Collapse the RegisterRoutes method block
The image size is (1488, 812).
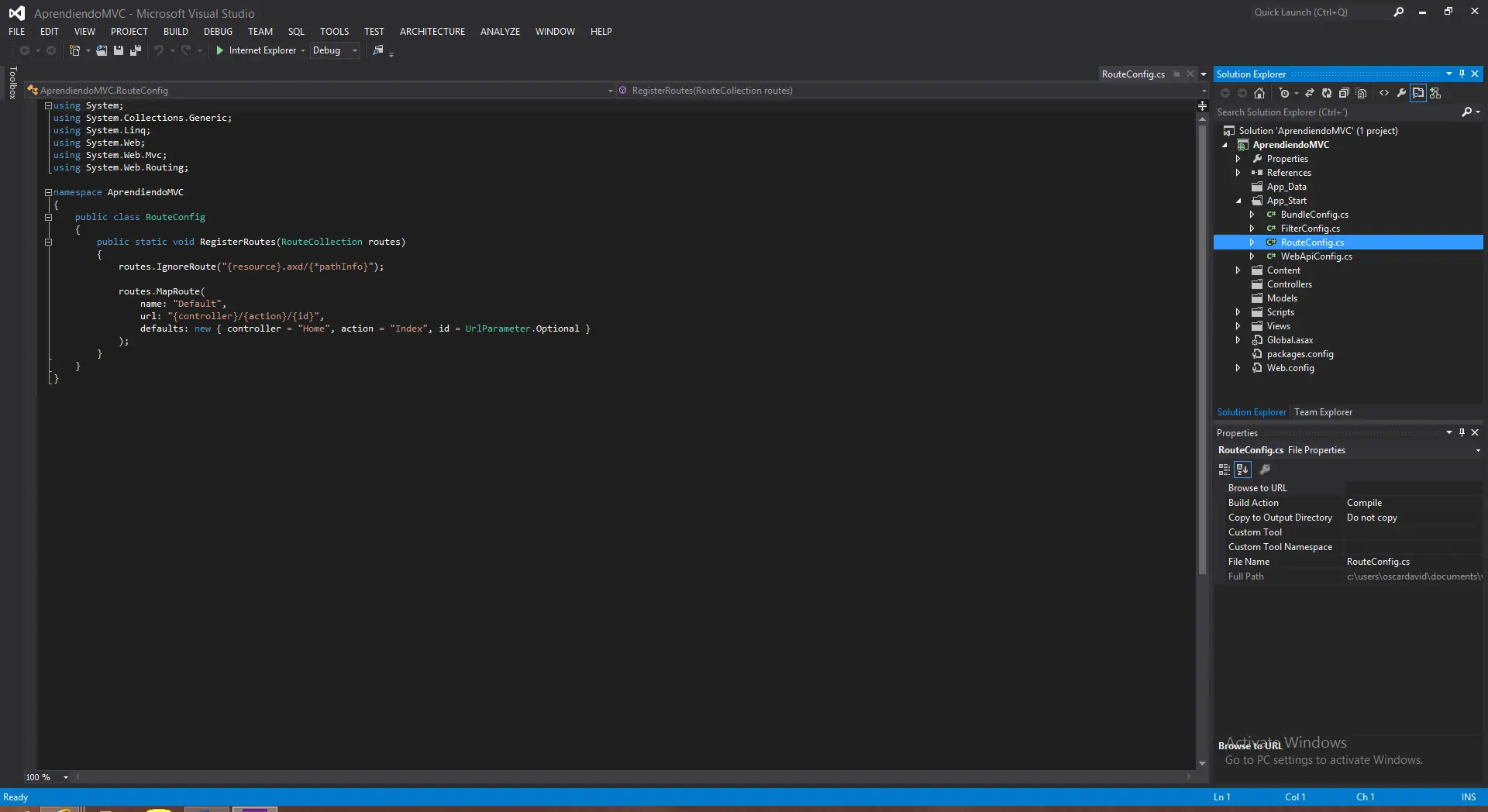tap(48, 242)
